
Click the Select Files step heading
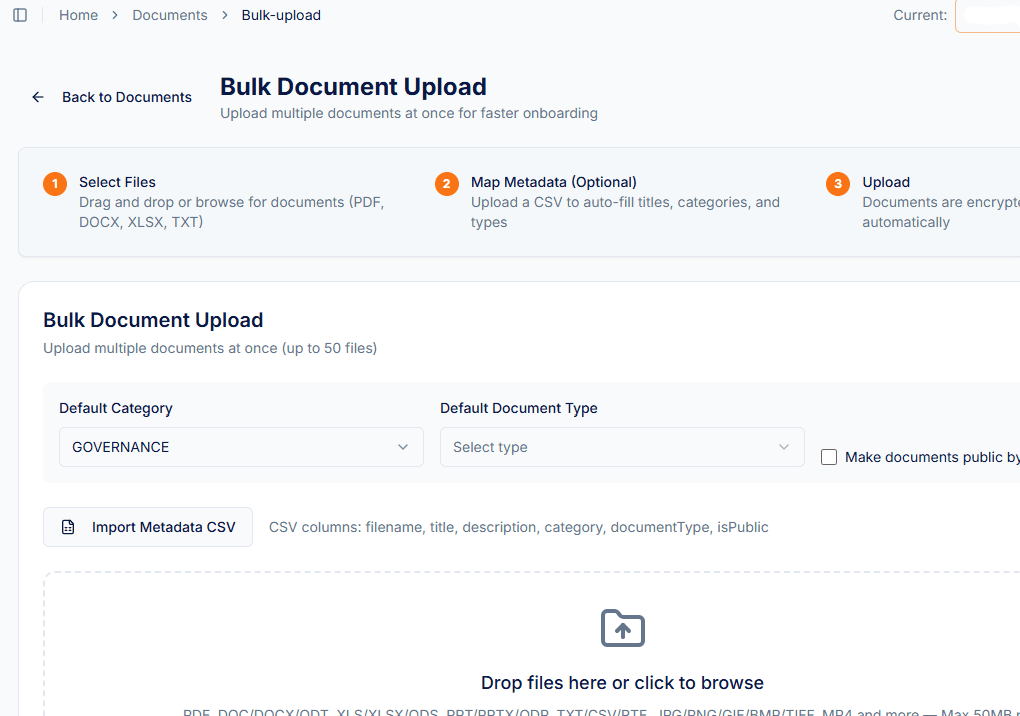(118, 182)
